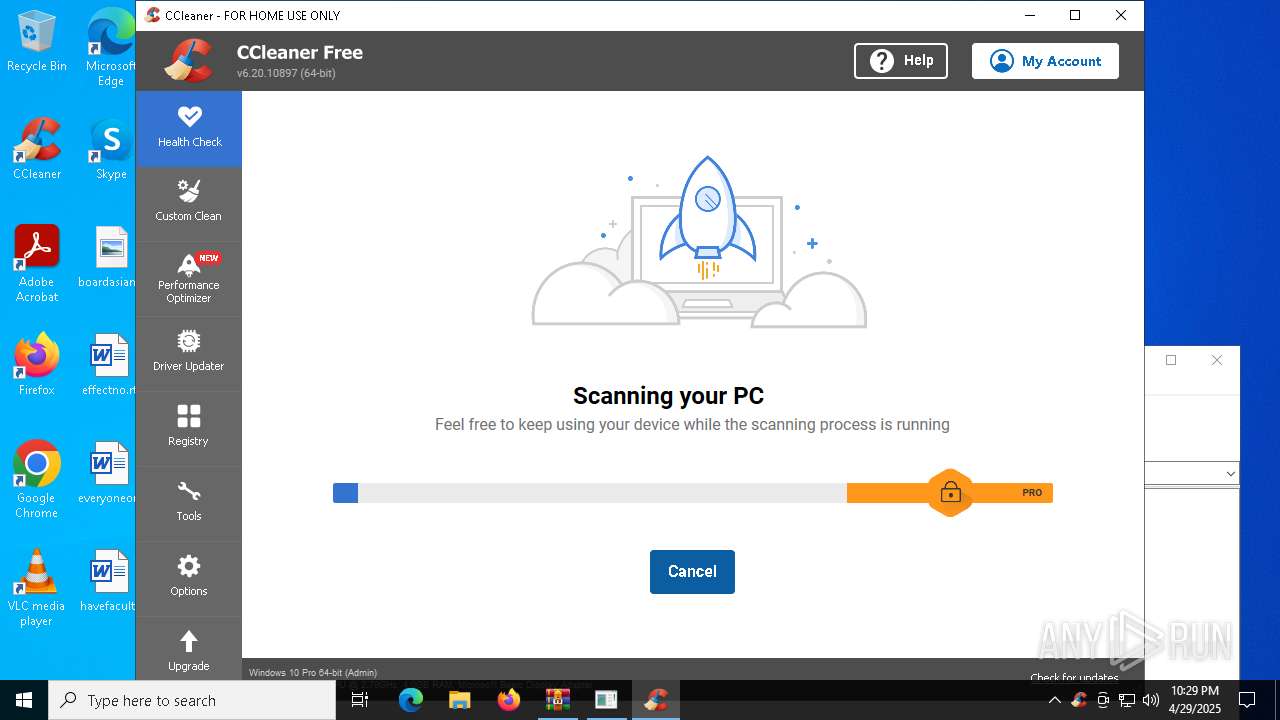
Task: Open My Account
Action: pyautogui.click(x=1045, y=61)
